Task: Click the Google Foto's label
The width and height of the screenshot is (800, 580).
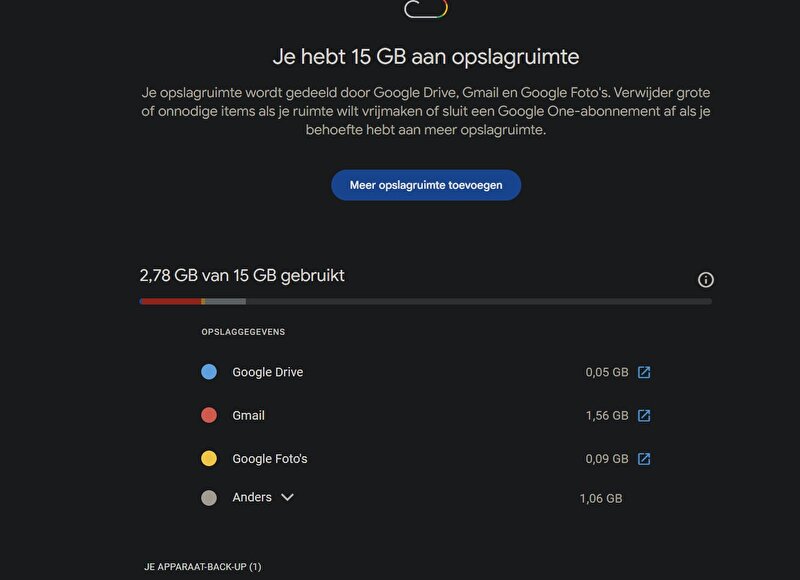Action: pos(269,459)
